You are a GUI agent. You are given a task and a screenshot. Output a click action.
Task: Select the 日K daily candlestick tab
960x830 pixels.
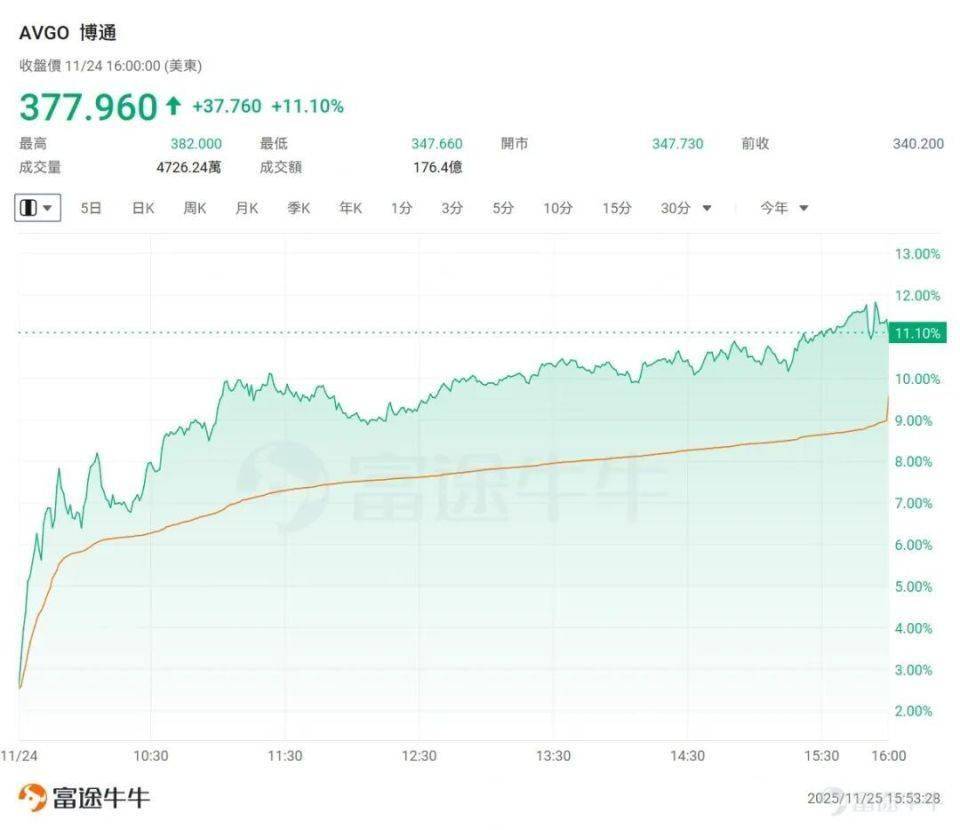tap(143, 208)
